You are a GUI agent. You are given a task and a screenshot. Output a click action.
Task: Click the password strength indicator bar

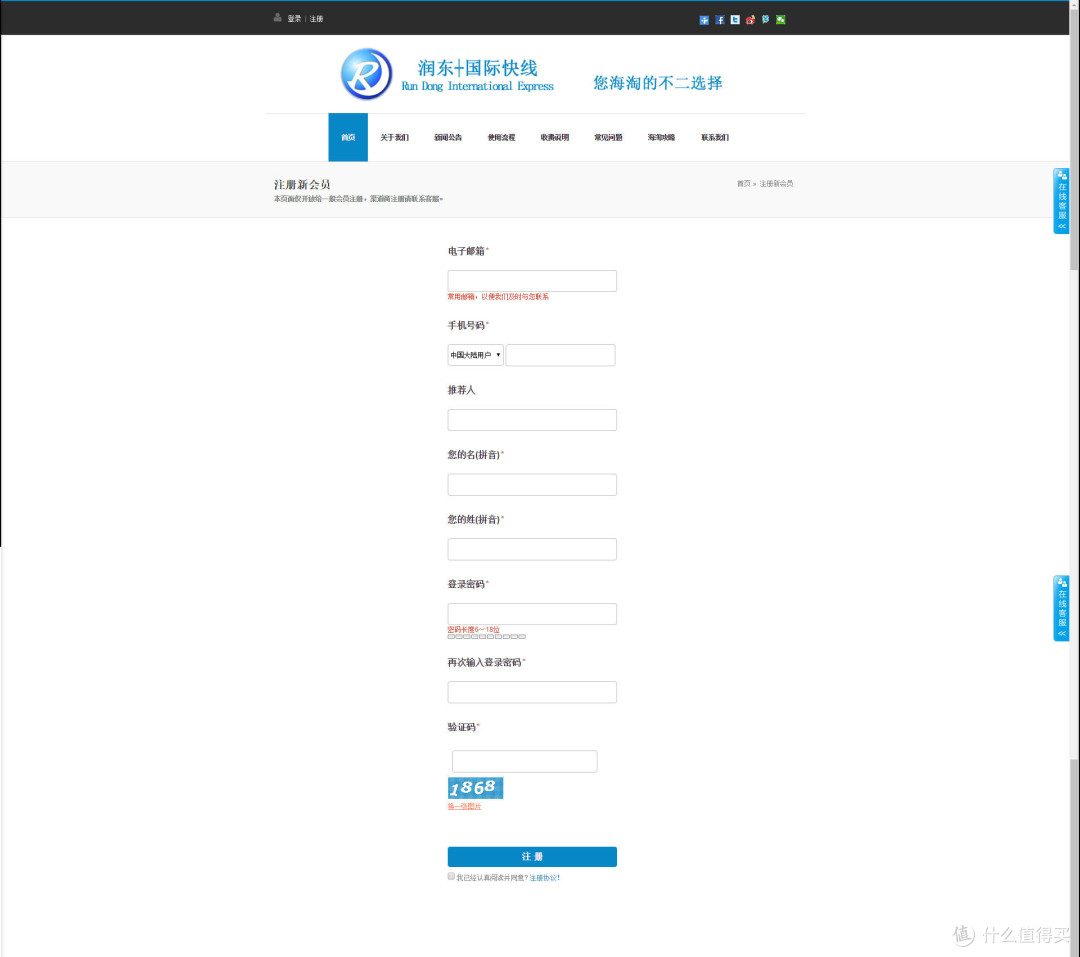(x=486, y=637)
